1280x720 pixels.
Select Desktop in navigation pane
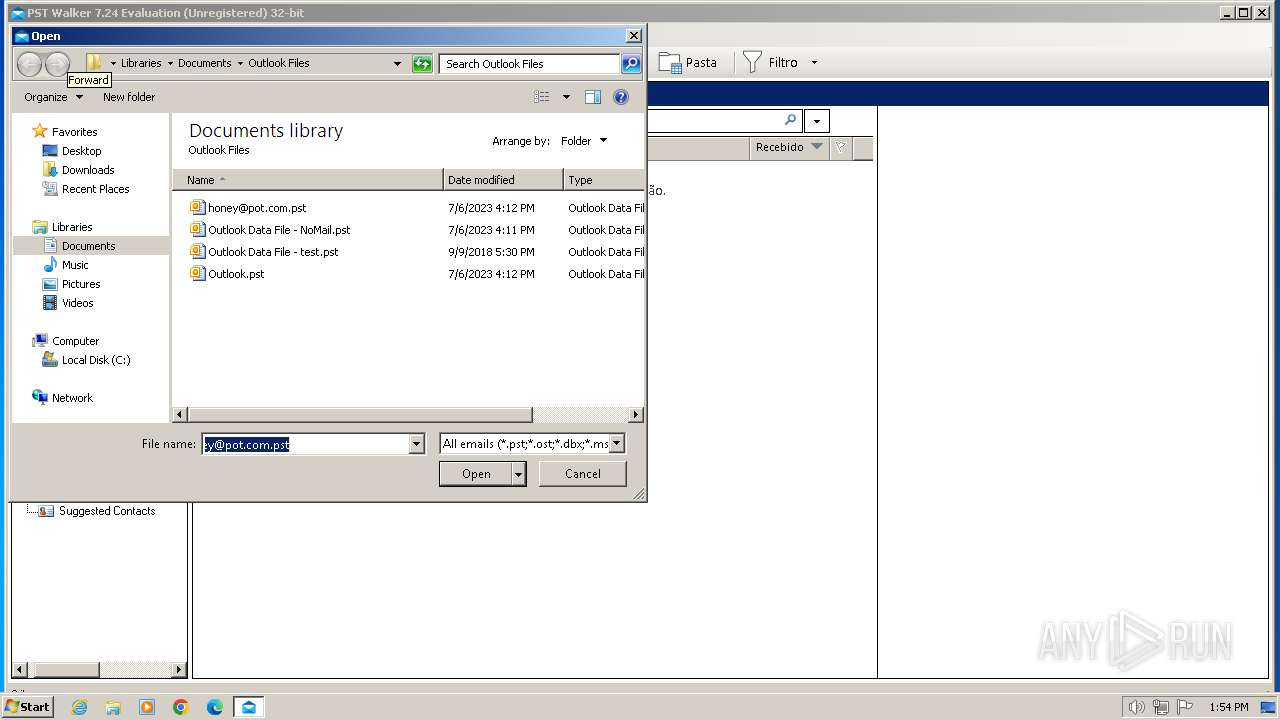(x=72, y=151)
